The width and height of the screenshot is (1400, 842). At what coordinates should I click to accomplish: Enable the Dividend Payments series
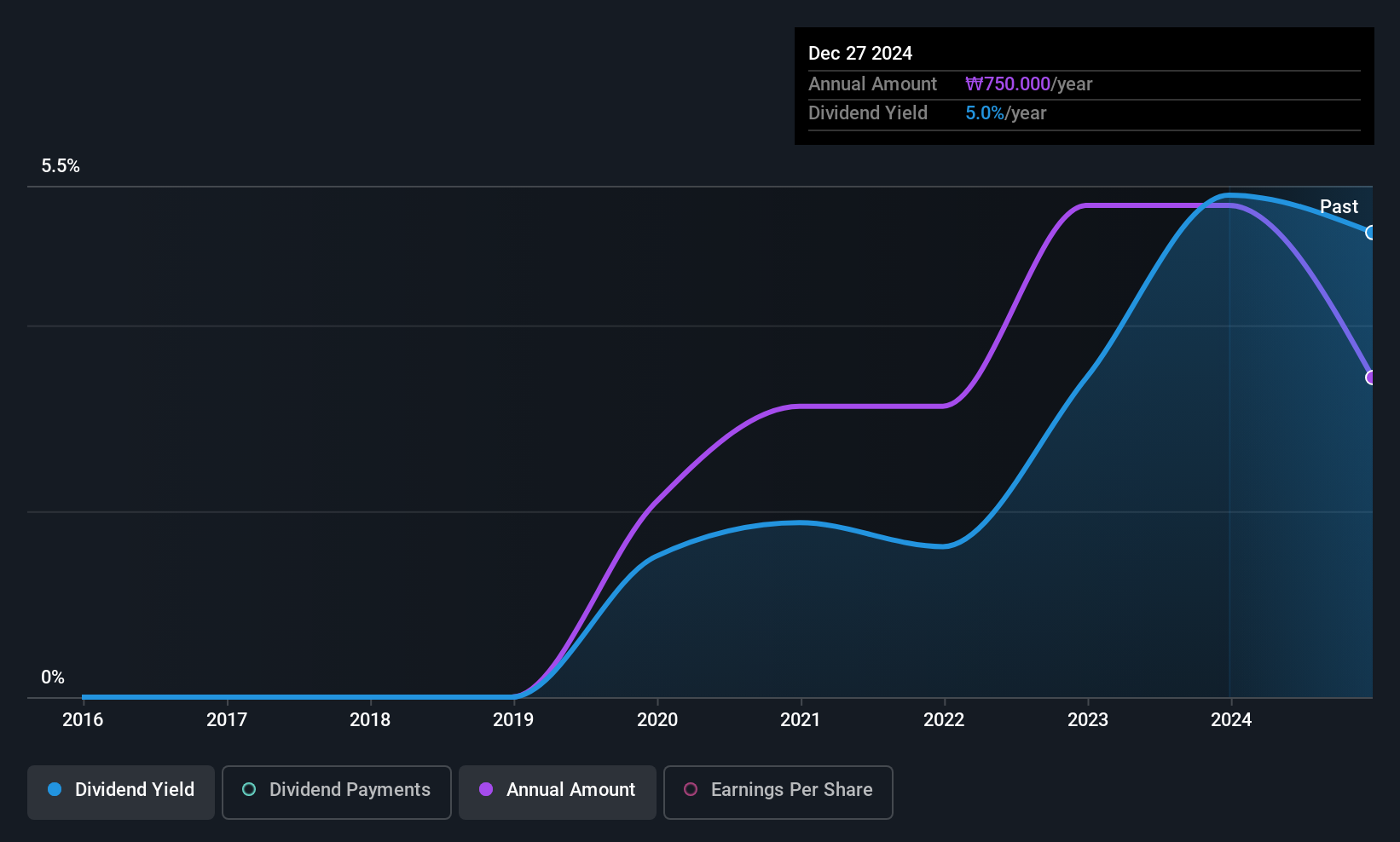click(x=337, y=792)
